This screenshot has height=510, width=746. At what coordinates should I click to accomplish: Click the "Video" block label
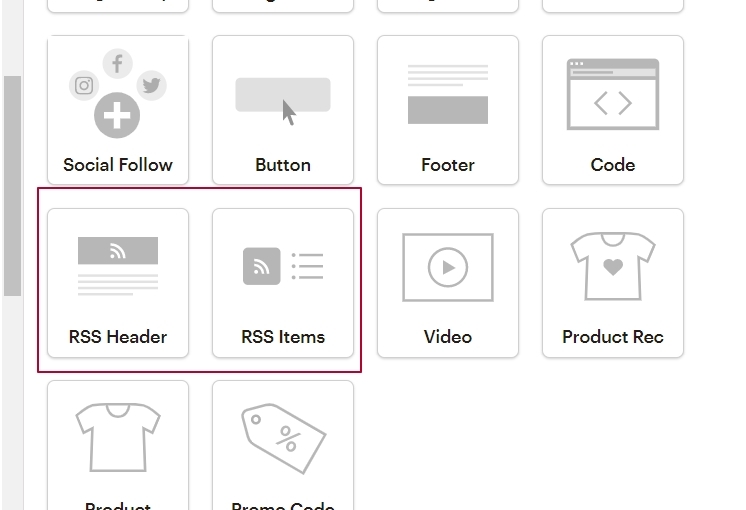[x=448, y=337]
